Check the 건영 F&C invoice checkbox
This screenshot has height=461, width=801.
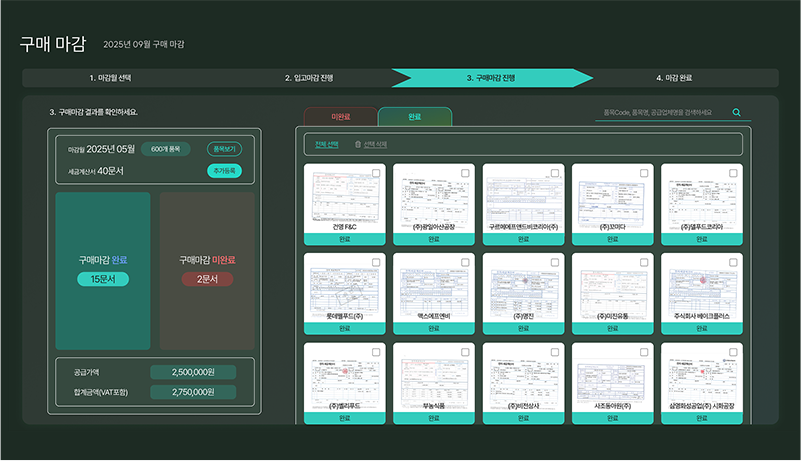point(376,174)
